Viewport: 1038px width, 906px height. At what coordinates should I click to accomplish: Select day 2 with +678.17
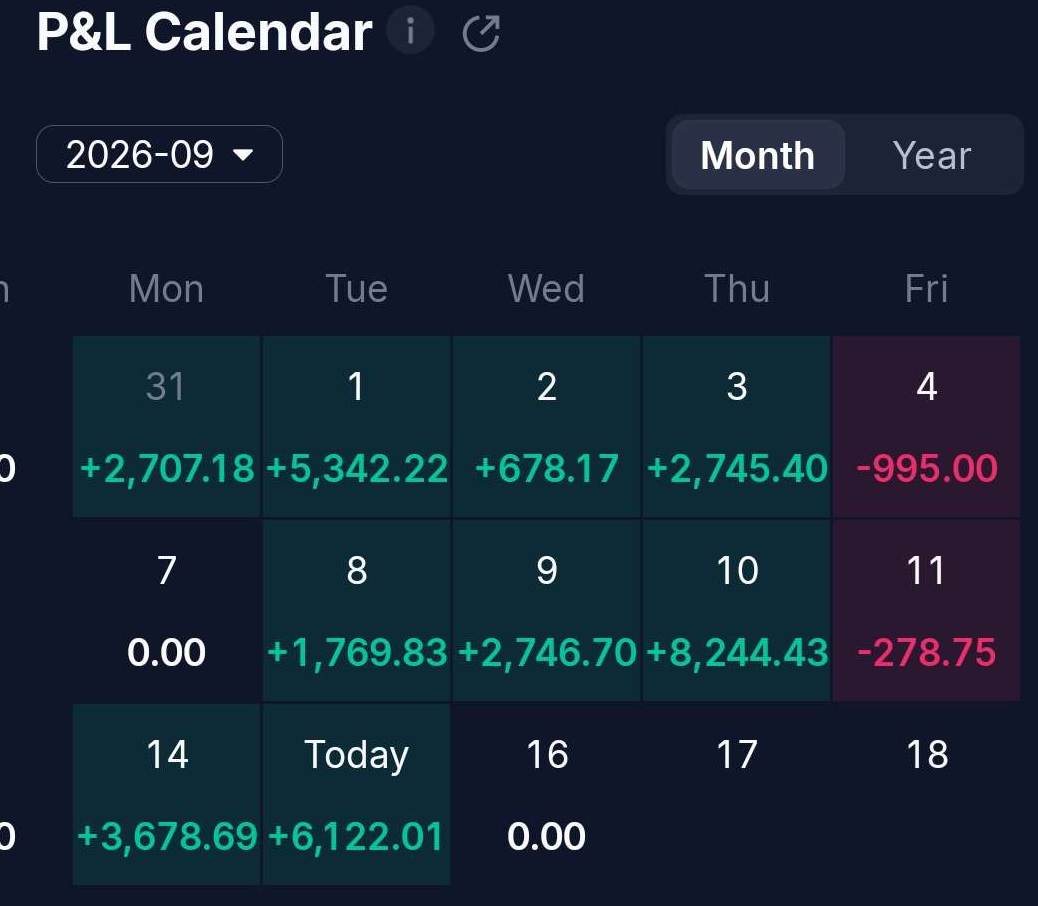click(x=546, y=426)
